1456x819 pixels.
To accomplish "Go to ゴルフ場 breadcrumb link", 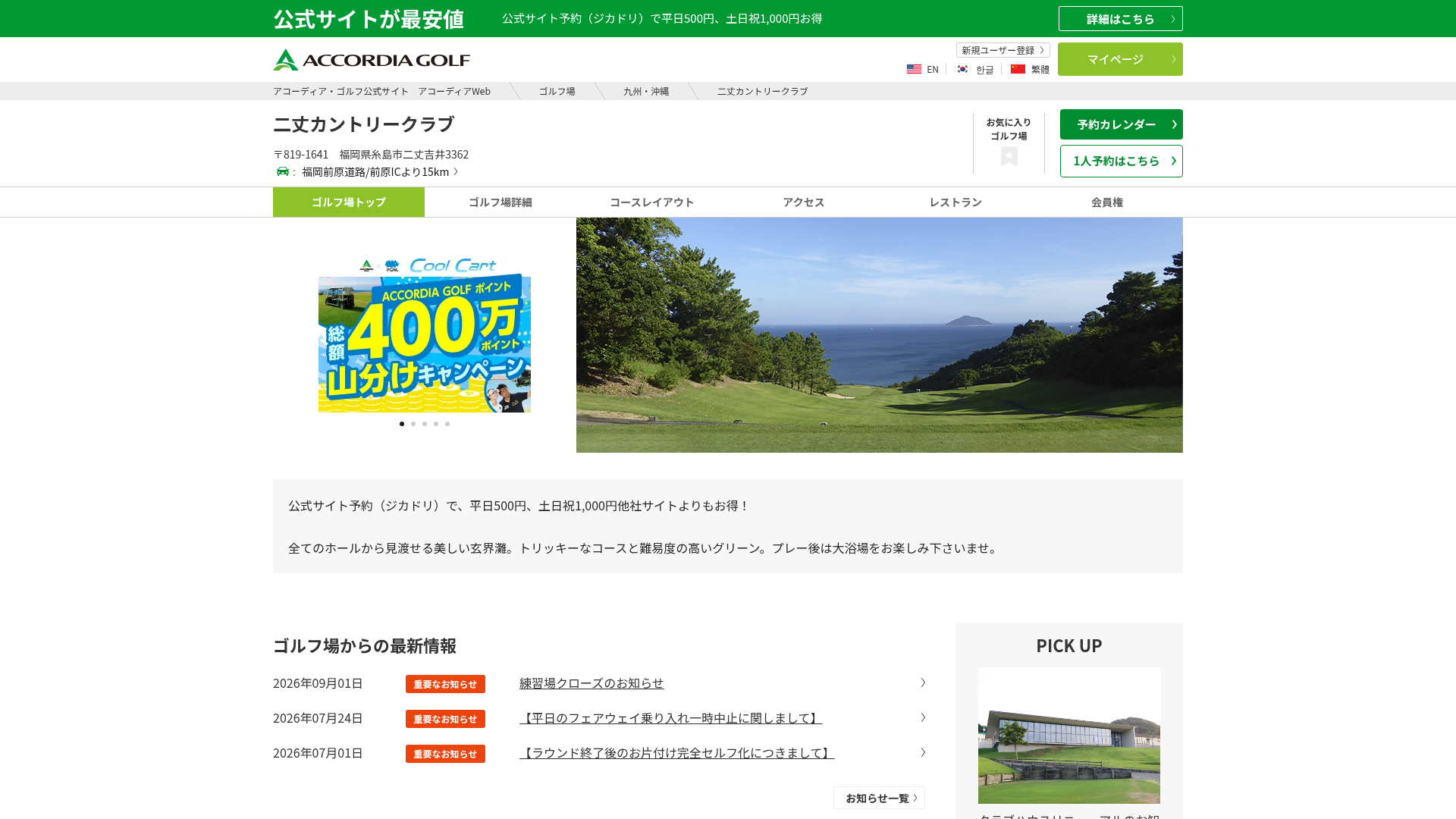I will [557, 91].
